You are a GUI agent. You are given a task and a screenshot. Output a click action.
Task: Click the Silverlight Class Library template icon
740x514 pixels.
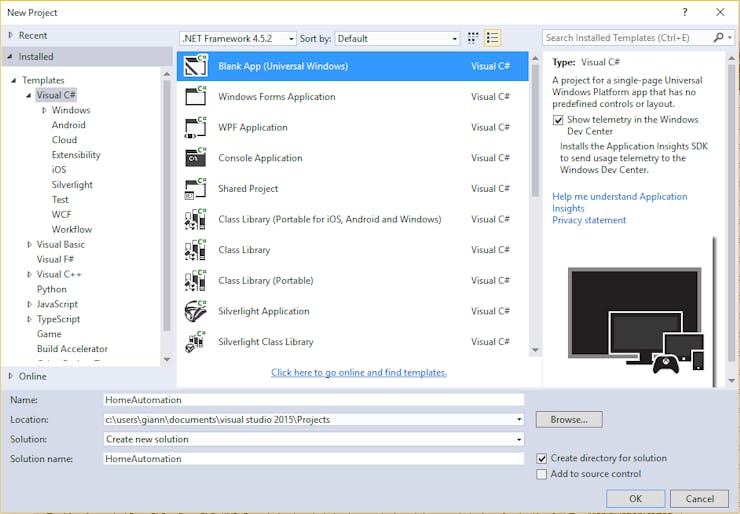[x=195, y=342]
